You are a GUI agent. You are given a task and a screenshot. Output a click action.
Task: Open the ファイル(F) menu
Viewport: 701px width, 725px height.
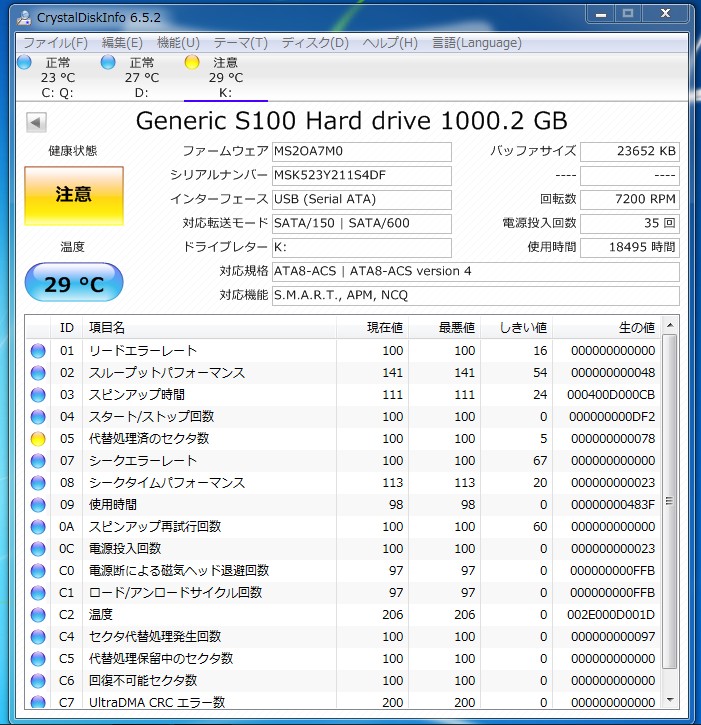point(55,43)
